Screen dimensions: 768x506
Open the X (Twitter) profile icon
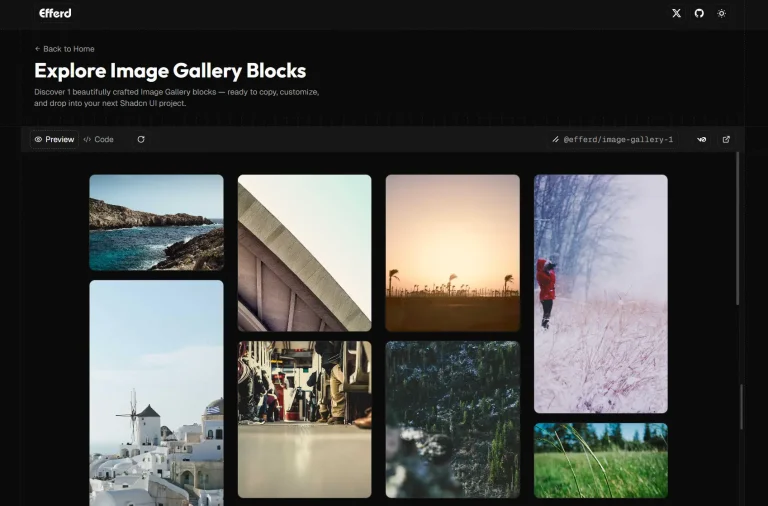coord(676,13)
